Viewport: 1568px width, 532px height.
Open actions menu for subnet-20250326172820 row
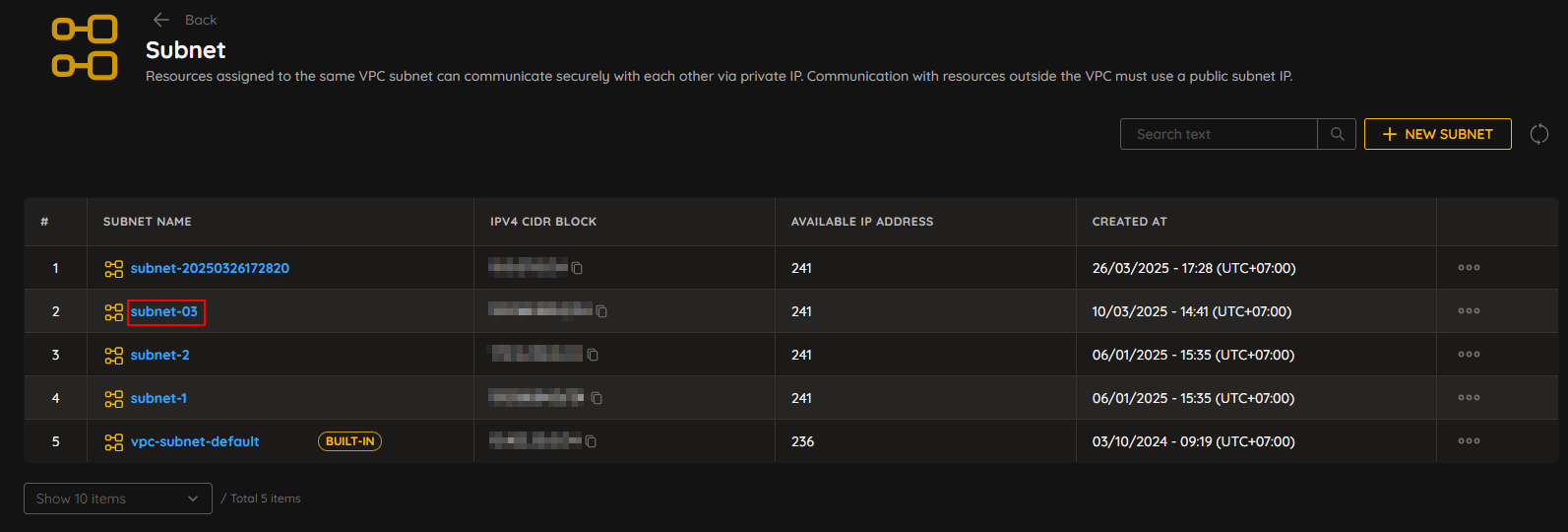pyautogui.click(x=1469, y=267)
